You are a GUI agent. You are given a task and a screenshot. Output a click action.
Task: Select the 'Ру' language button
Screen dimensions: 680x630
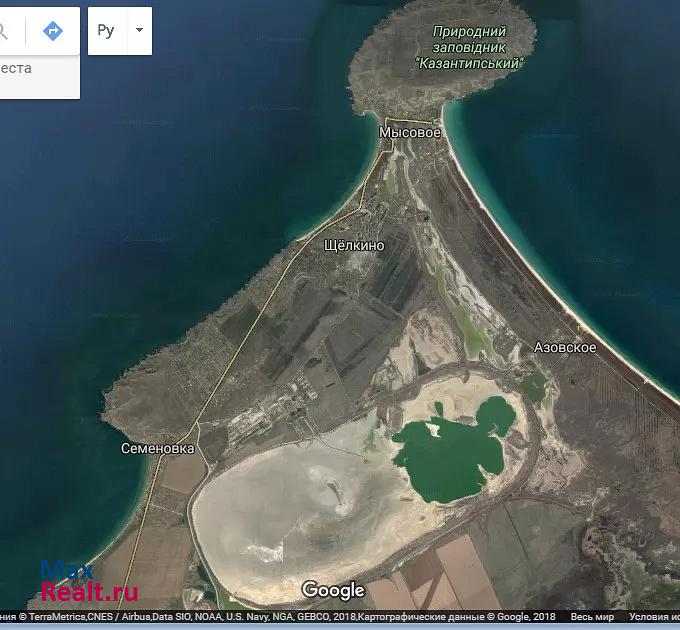106,31
